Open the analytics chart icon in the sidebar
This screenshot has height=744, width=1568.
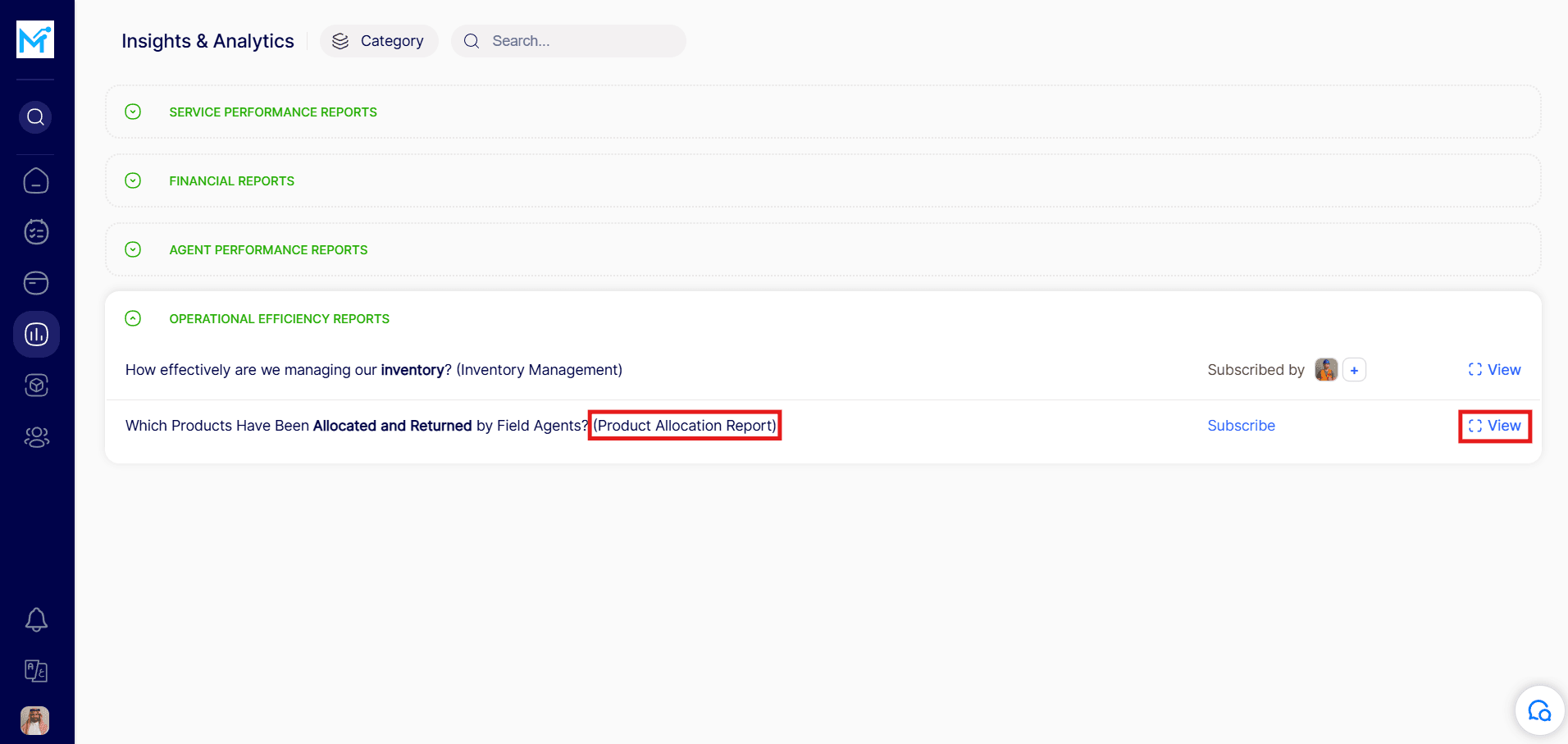point(36,335)
